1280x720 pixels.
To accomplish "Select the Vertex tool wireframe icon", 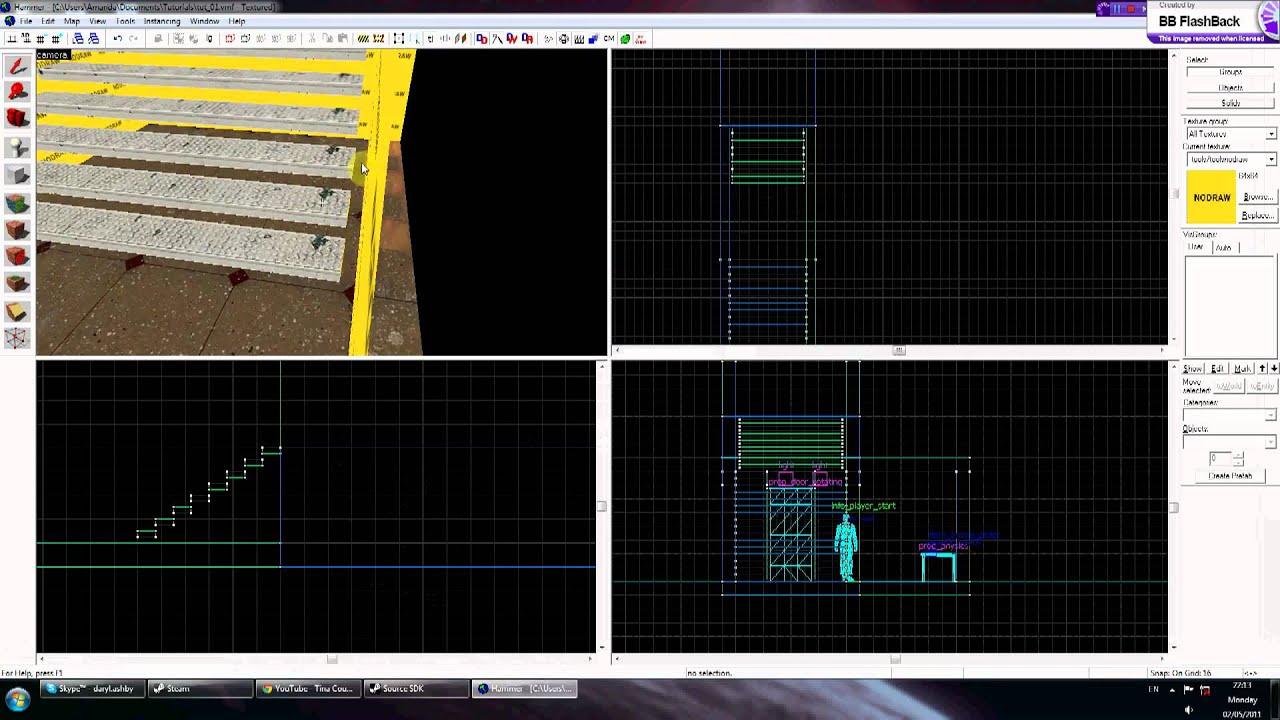I will coord(17,339).
